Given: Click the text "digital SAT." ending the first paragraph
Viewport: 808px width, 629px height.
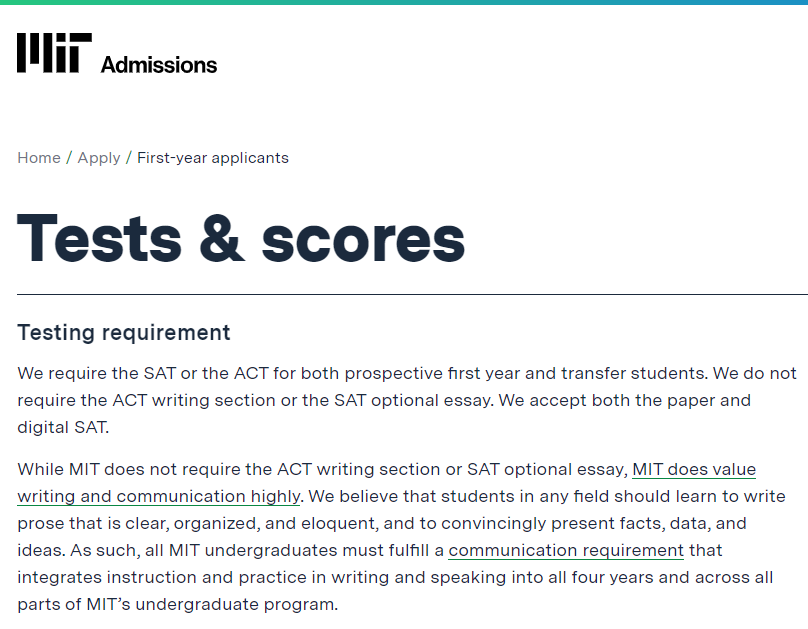Looking at the screenshot, I should tap(63, 427).
